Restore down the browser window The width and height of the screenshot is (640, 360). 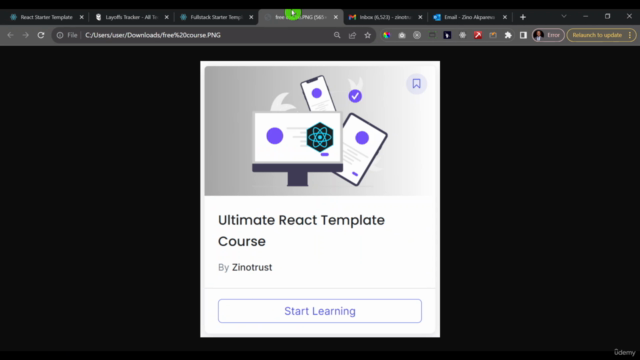click(x=607, y=16)
